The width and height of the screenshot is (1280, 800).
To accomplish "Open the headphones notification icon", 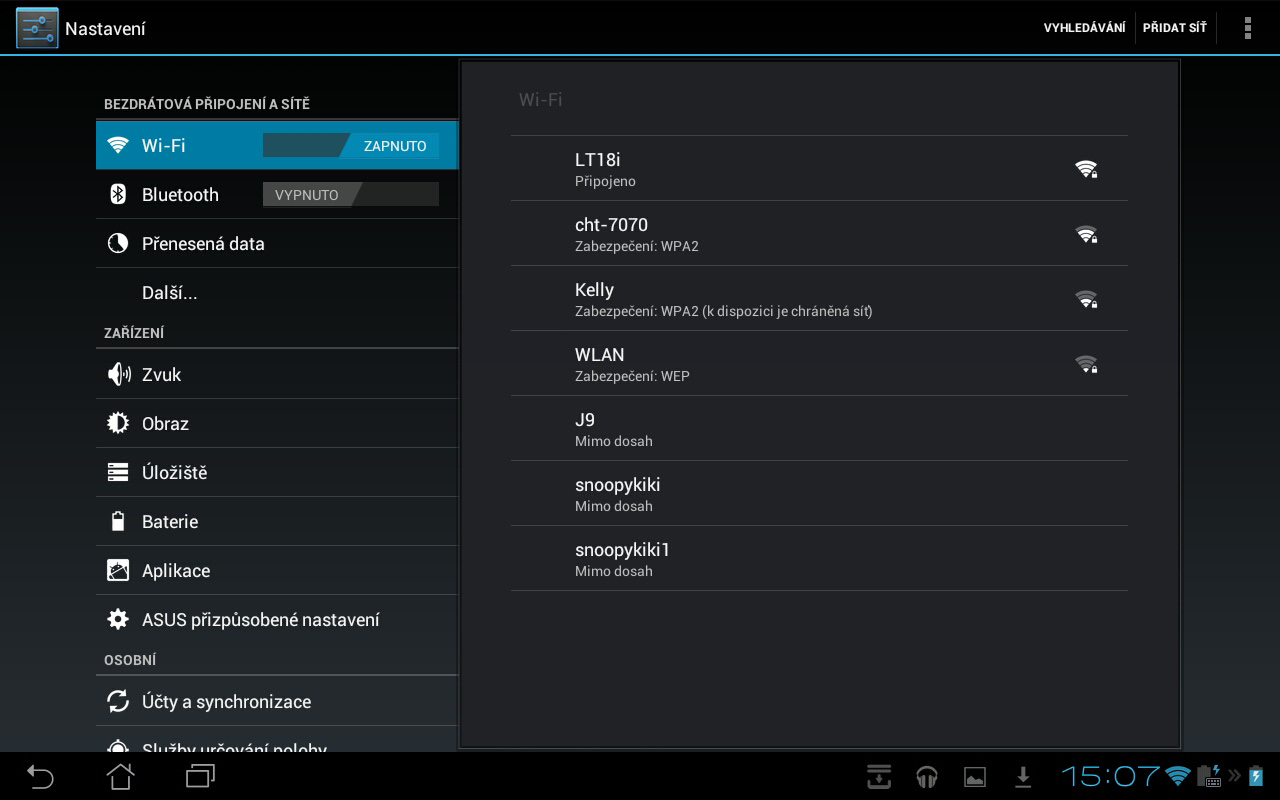I will click(x=927, y=776).
